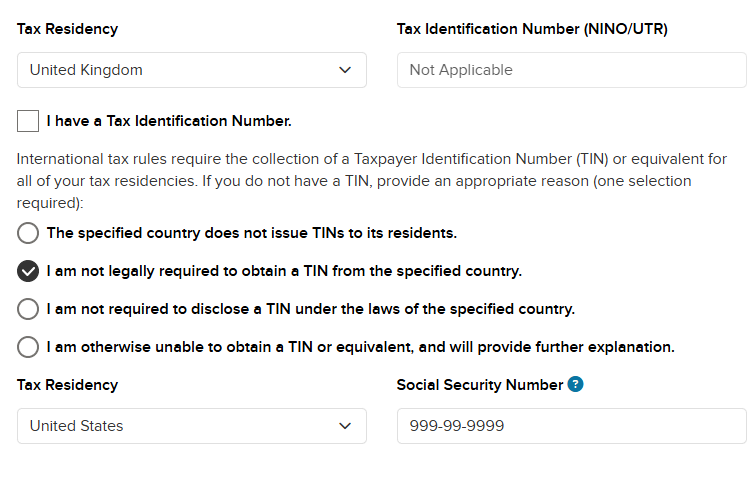This screenshot has height=490, width=756.
Task: Click the 'Tax Identification Number (NINO/UTR)' label
Action: coord(532,29)
